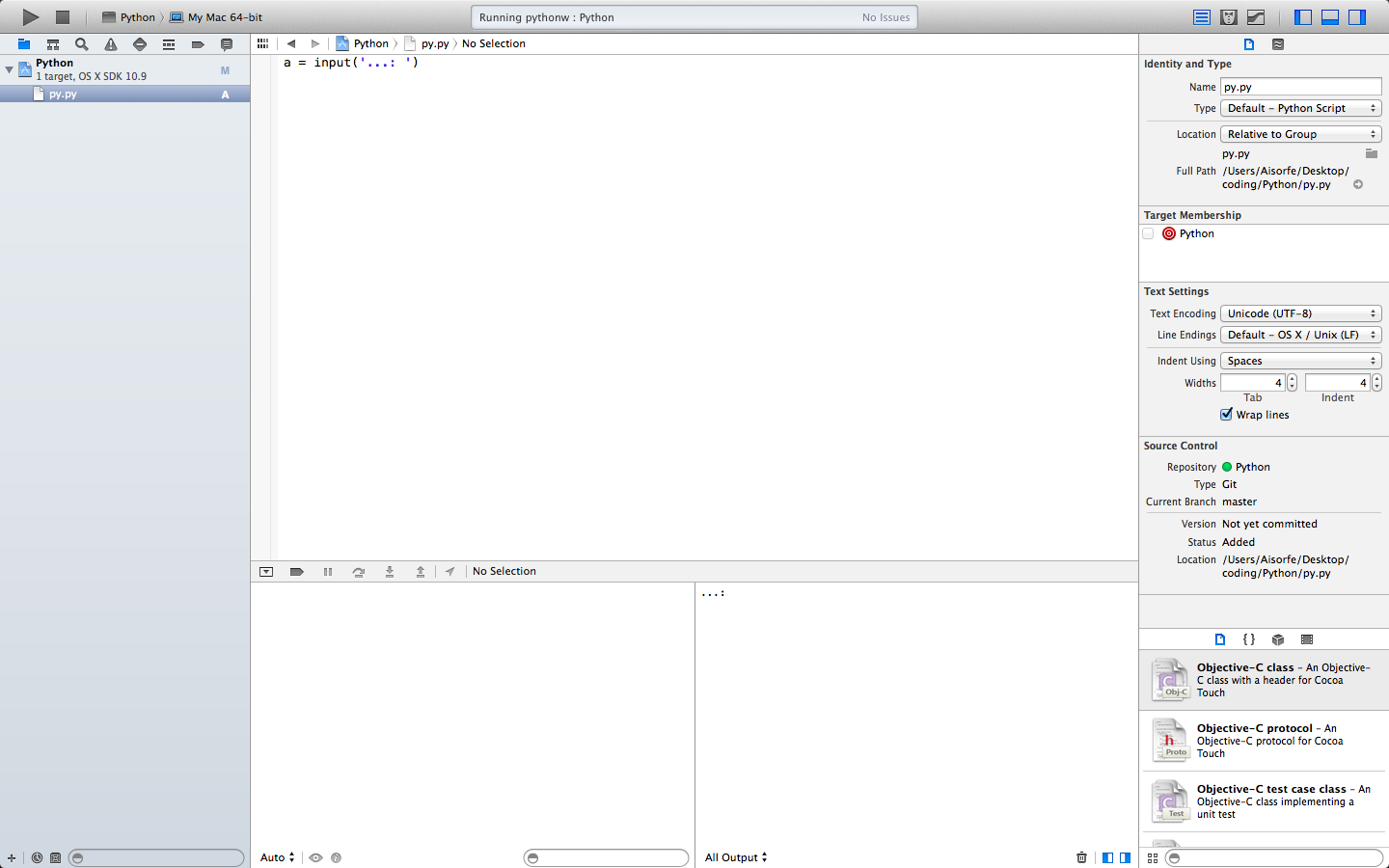This screenshot has height=868, width=1389.
Task: Open the Code Snippet library tab
Action: 1249,639
